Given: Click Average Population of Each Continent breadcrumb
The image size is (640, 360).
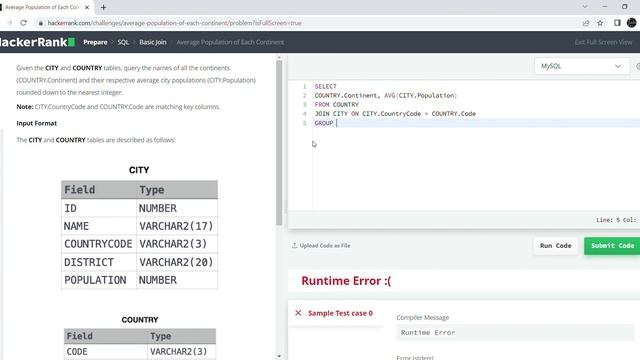Looking at the screenshot, I should pos(230,42).
